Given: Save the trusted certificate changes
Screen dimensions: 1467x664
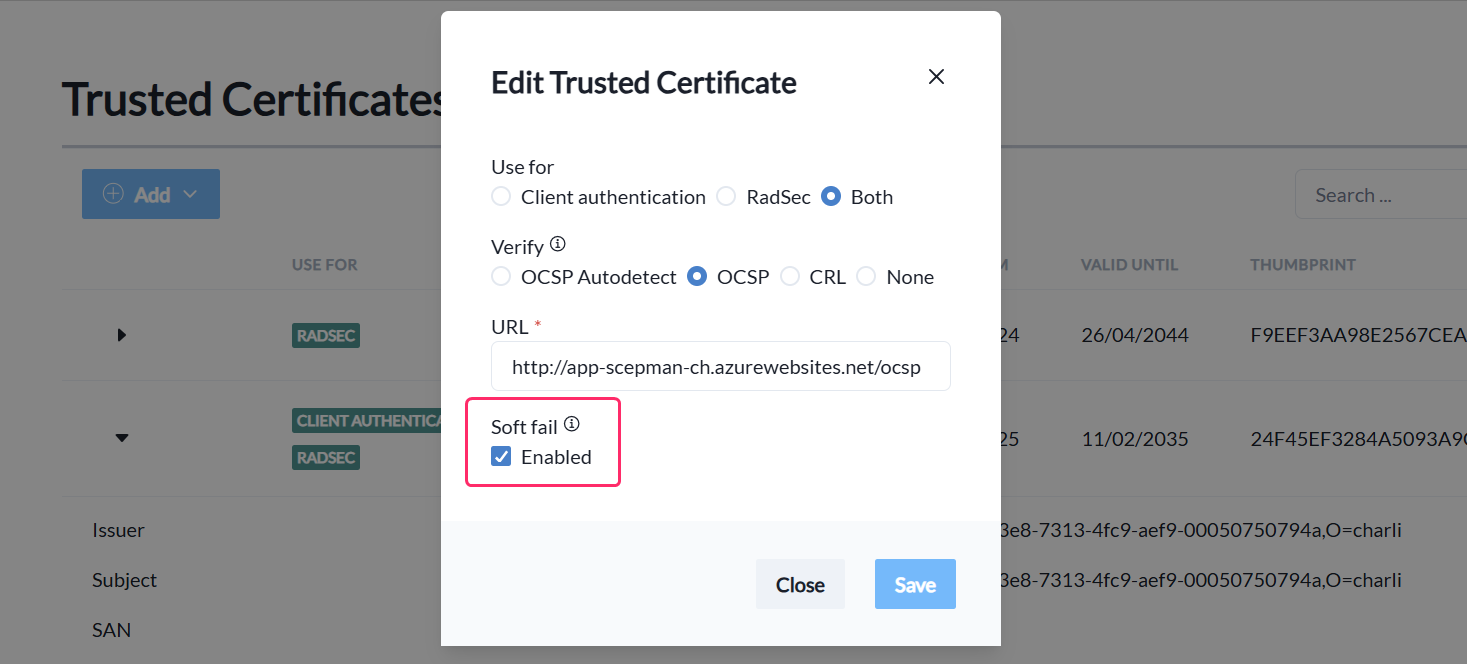Looking at the screenshot, I should pos(915,584).
